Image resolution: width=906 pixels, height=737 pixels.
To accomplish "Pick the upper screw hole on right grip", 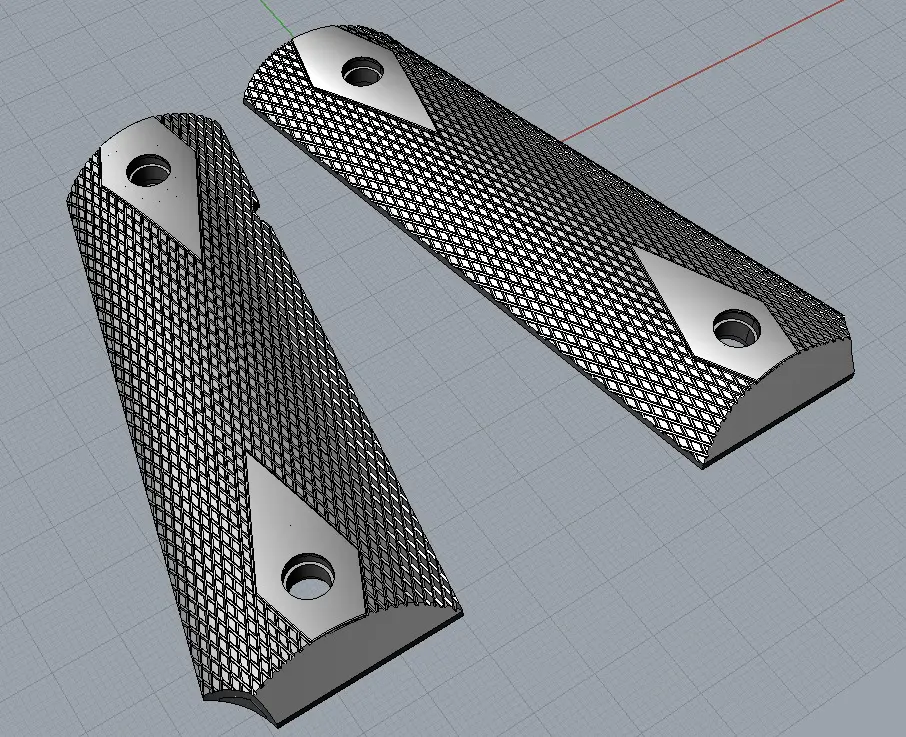I will [x=363, y=72].
